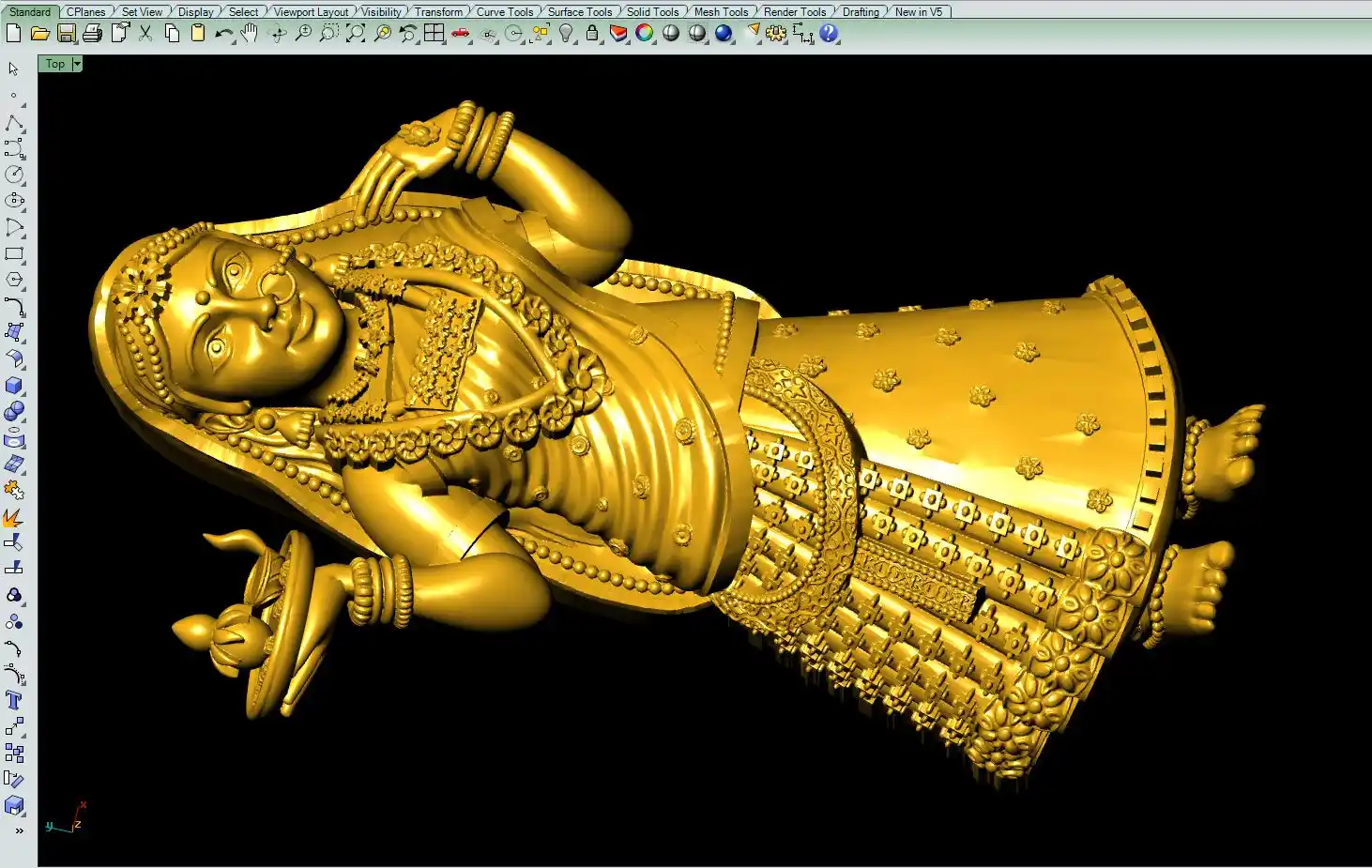Image resolution: width=1372 pixels, height=868 pixels.
Task: Click the blue Help question mark button
Action: [x=828, y=34]
